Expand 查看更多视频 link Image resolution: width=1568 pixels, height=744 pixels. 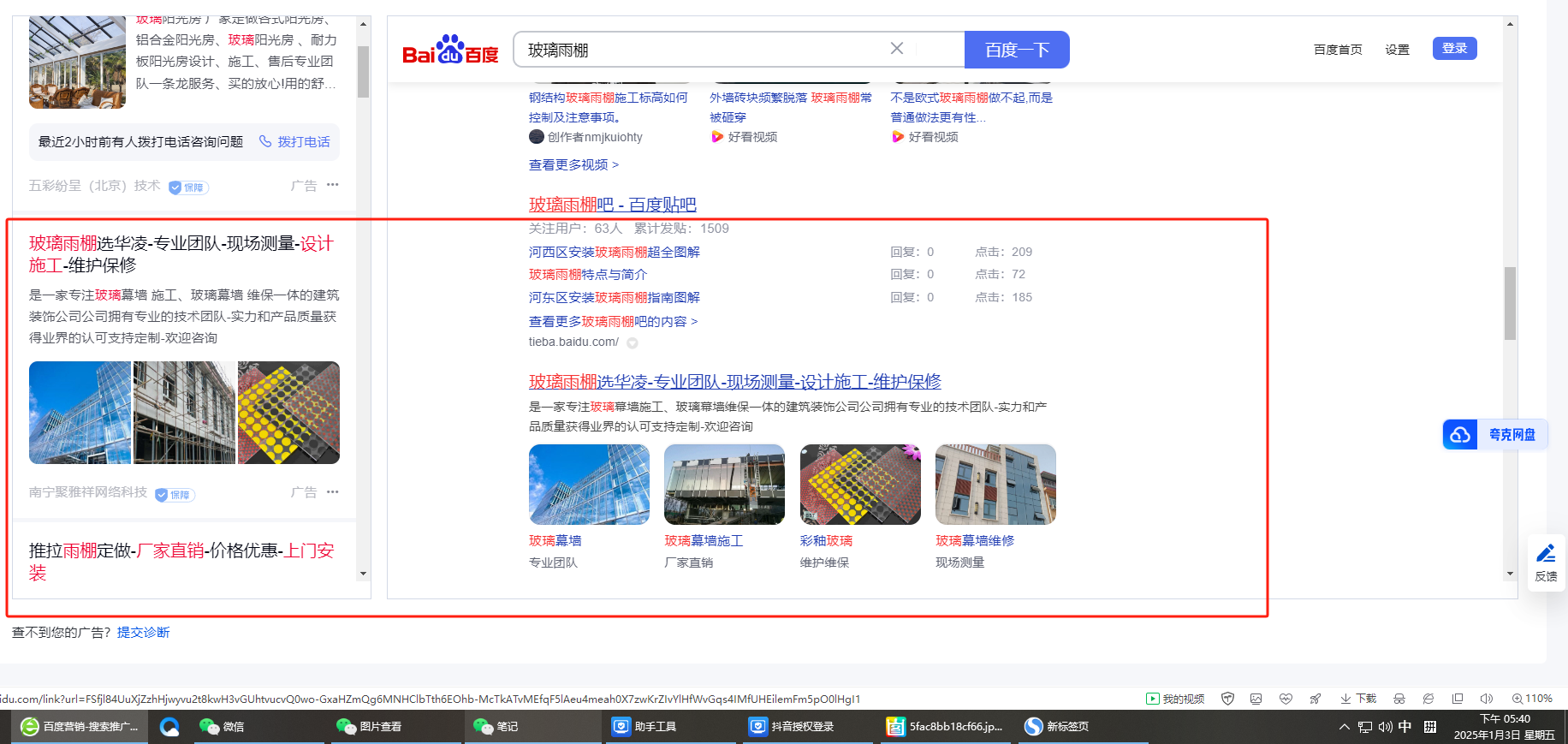(x=573, y=164)
